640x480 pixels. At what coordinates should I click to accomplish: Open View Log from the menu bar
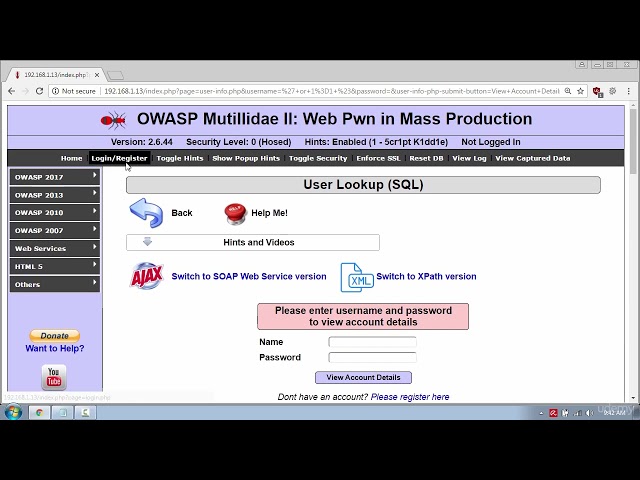(469, 158)
